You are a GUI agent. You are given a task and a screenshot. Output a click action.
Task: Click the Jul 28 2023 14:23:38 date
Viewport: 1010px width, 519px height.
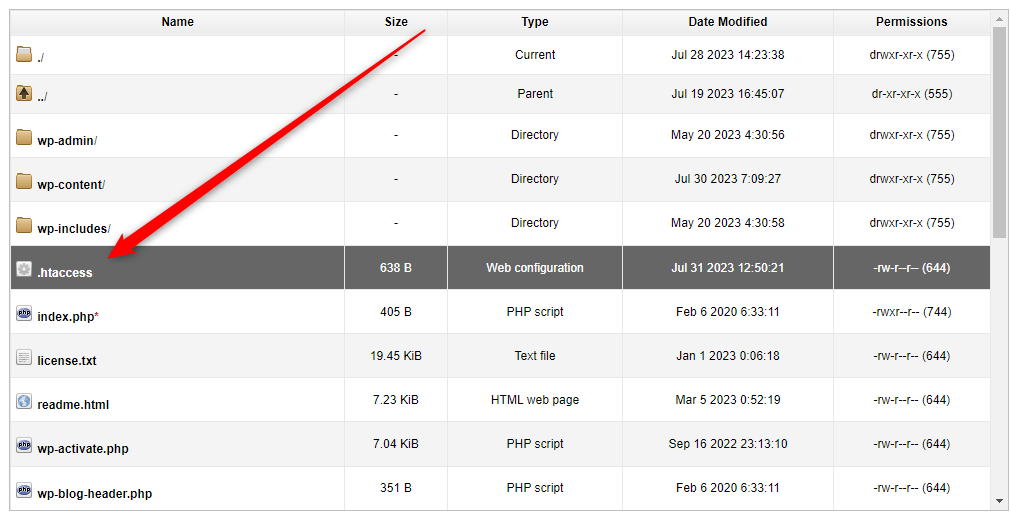click(727, 55)
